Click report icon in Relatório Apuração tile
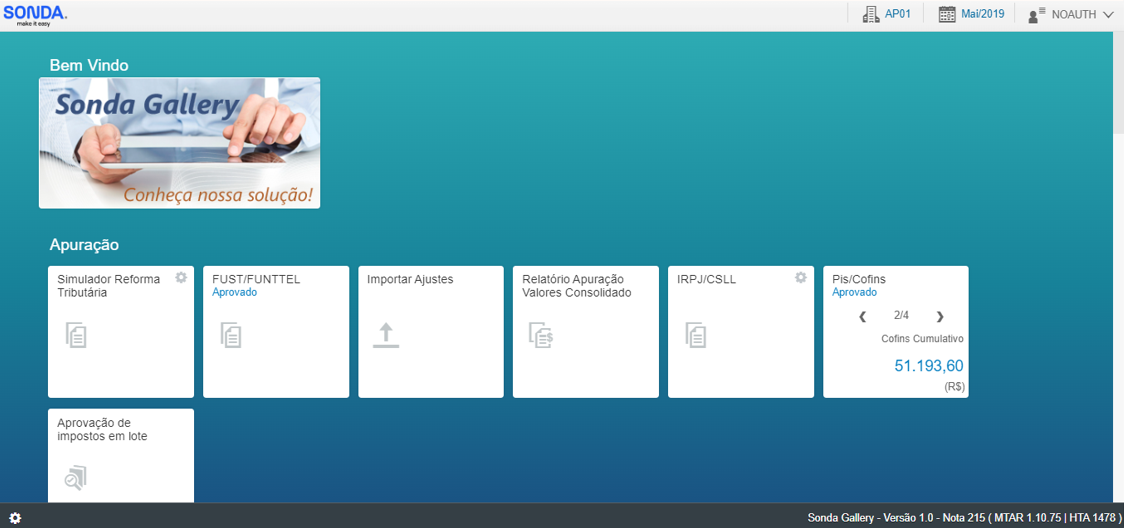Screen dimensions: 1124x528 541,335
